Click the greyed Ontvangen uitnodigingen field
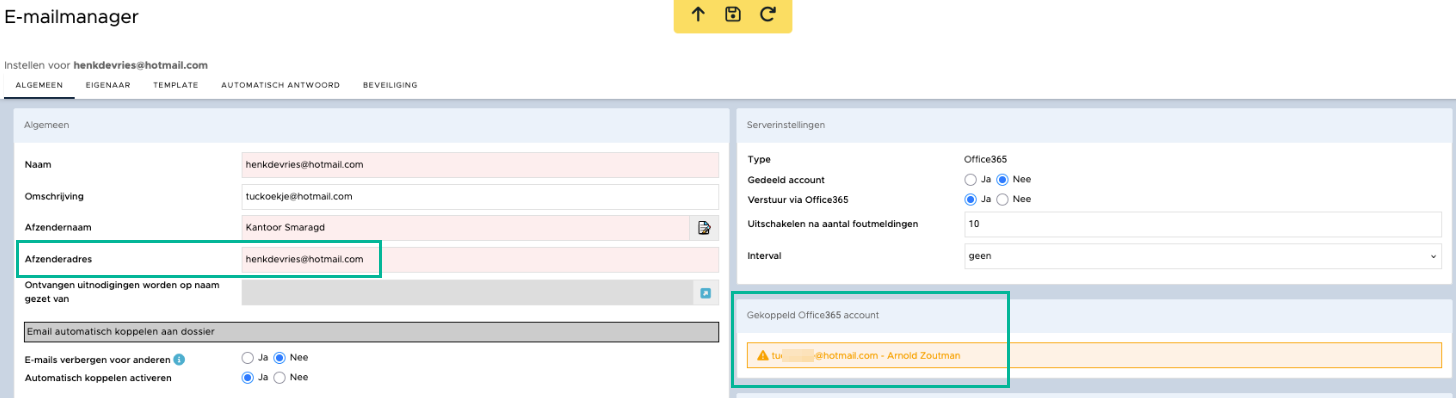The width and height of the screenshot is (1456, 398). point(466,292)
